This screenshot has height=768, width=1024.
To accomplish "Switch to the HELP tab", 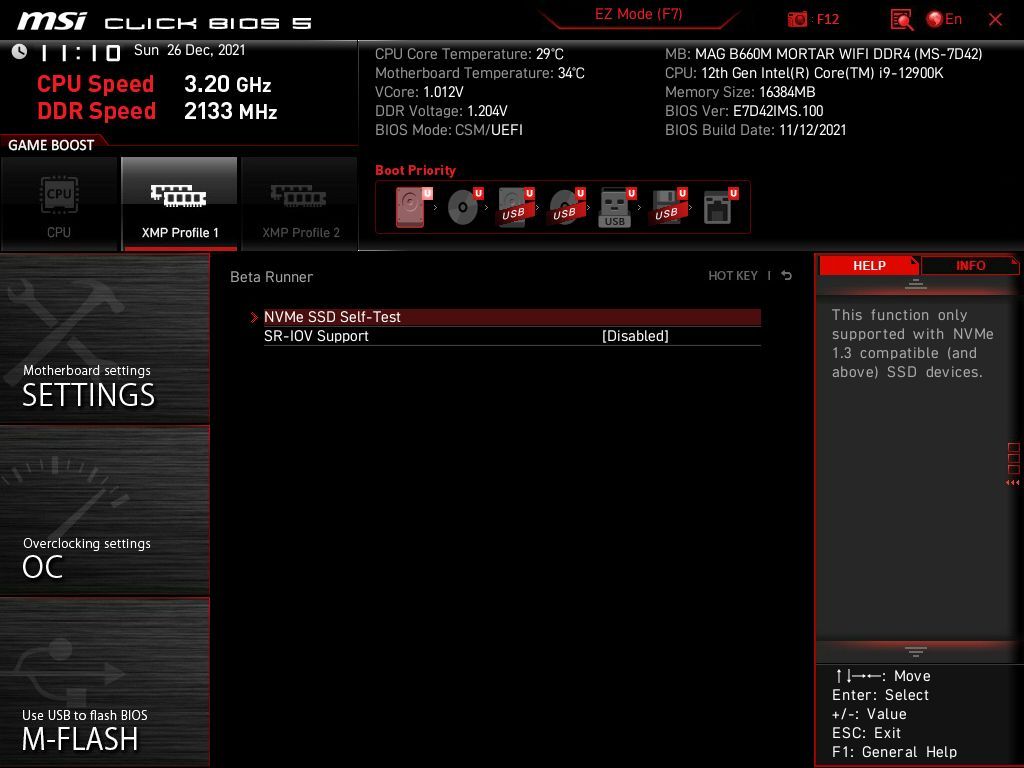I will pyautogui.click(x=868, y=266).
